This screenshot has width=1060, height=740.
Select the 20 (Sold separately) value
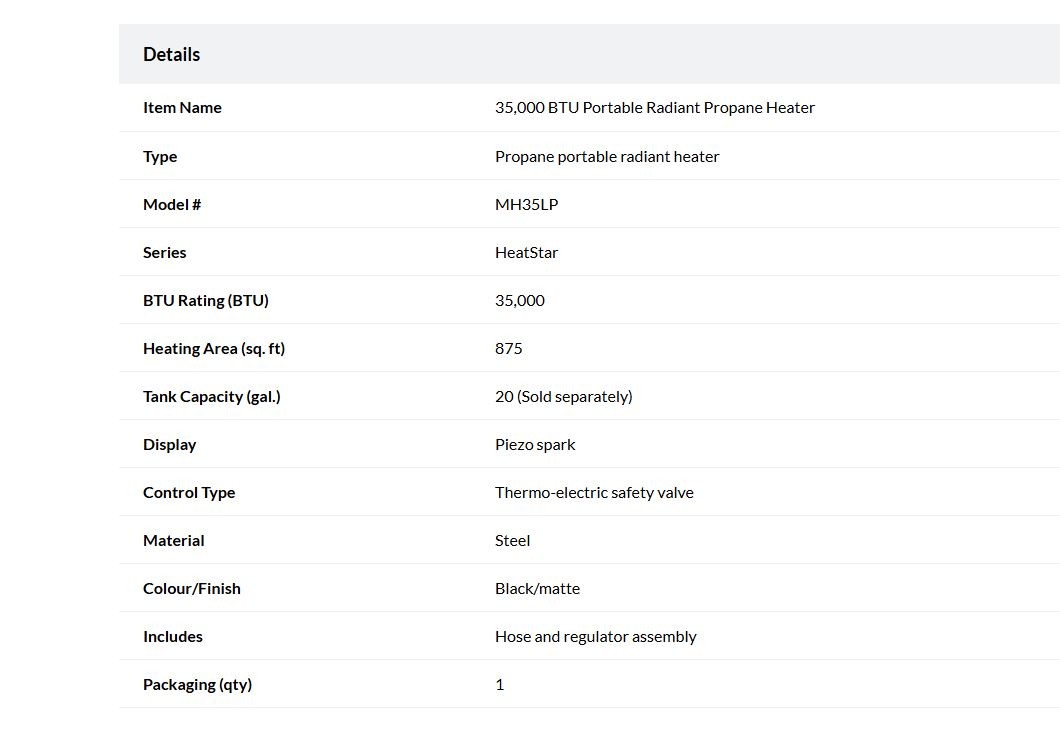tap(564, 396)
